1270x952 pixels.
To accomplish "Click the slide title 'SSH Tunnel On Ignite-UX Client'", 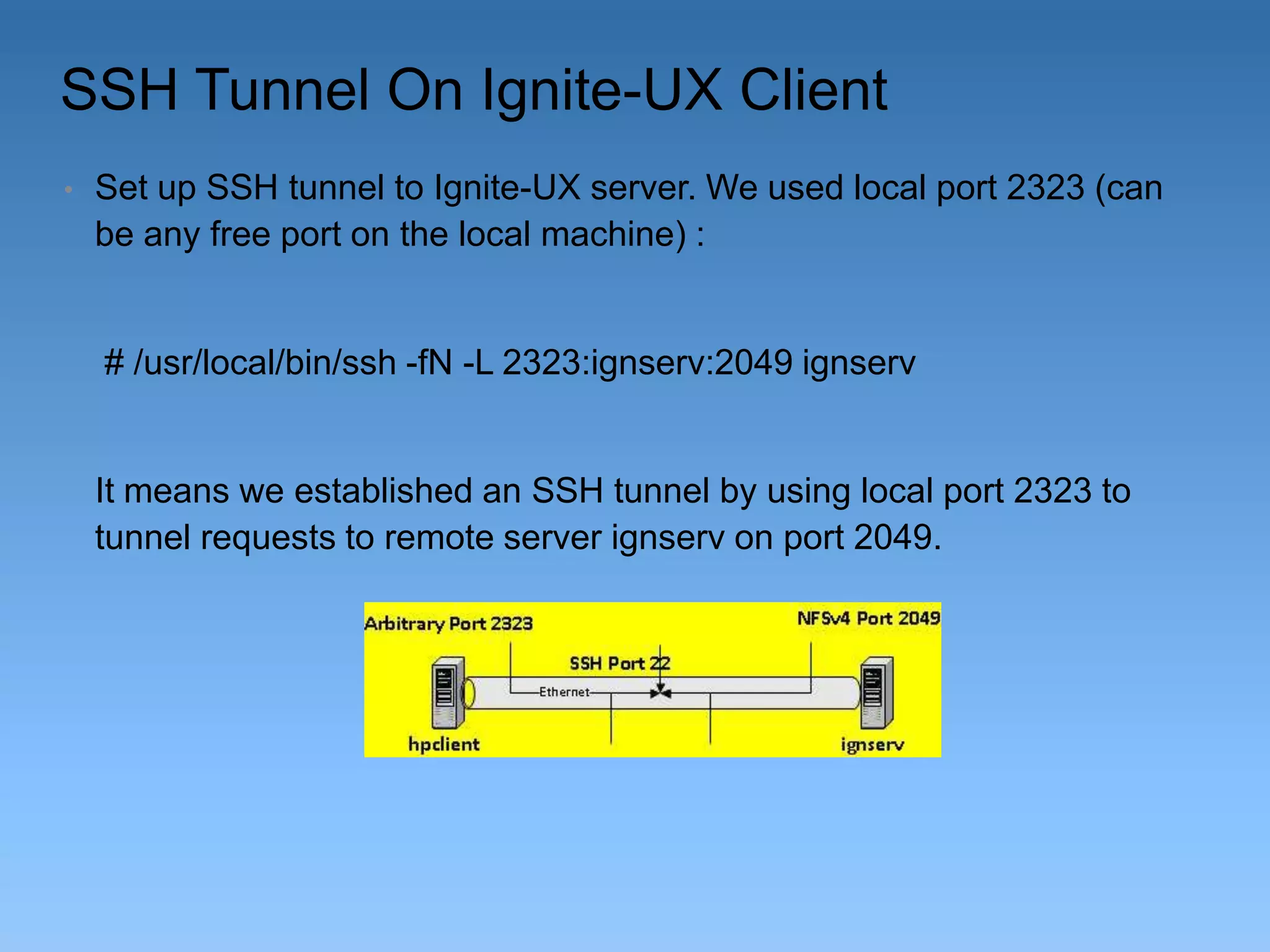I will click(474, 90).
